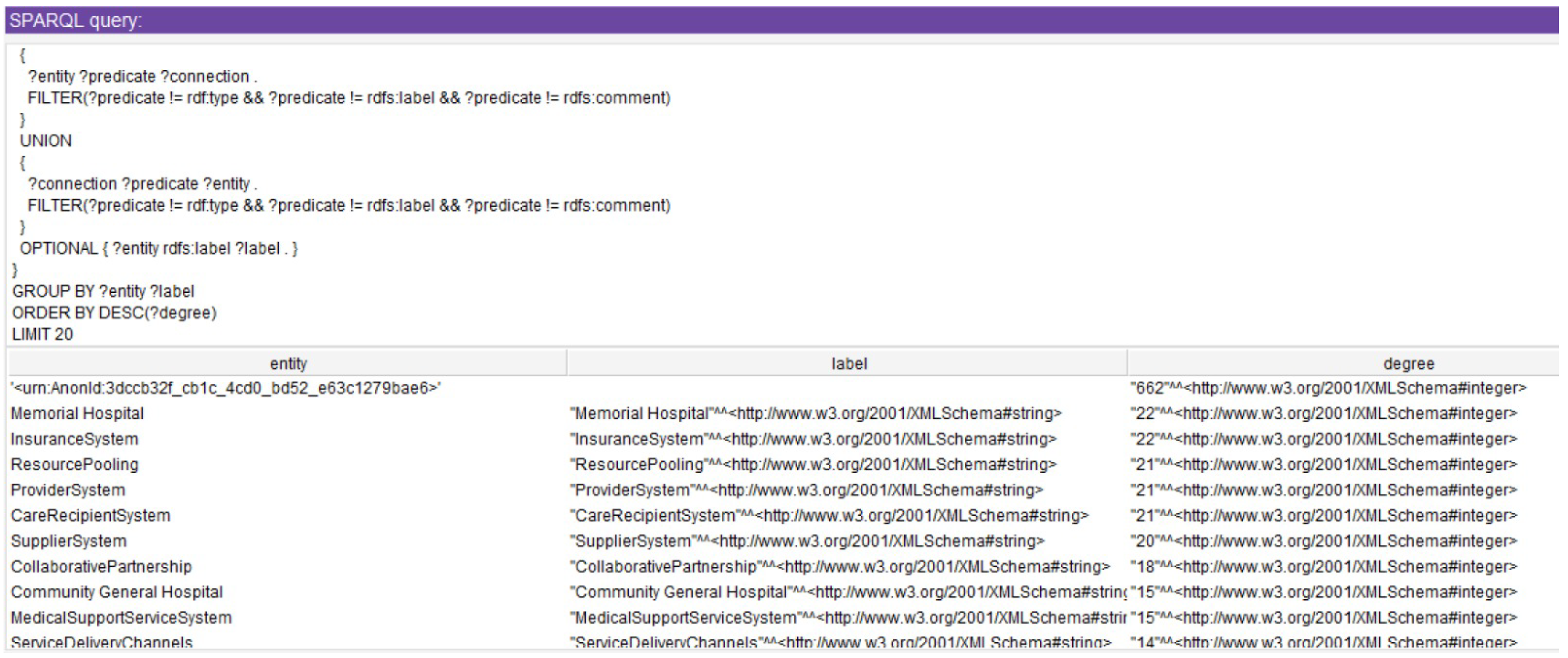This screenshot has height=658, width=1568.
Task: Click the AnonId urn entity row
Action: tap(225, 388)
